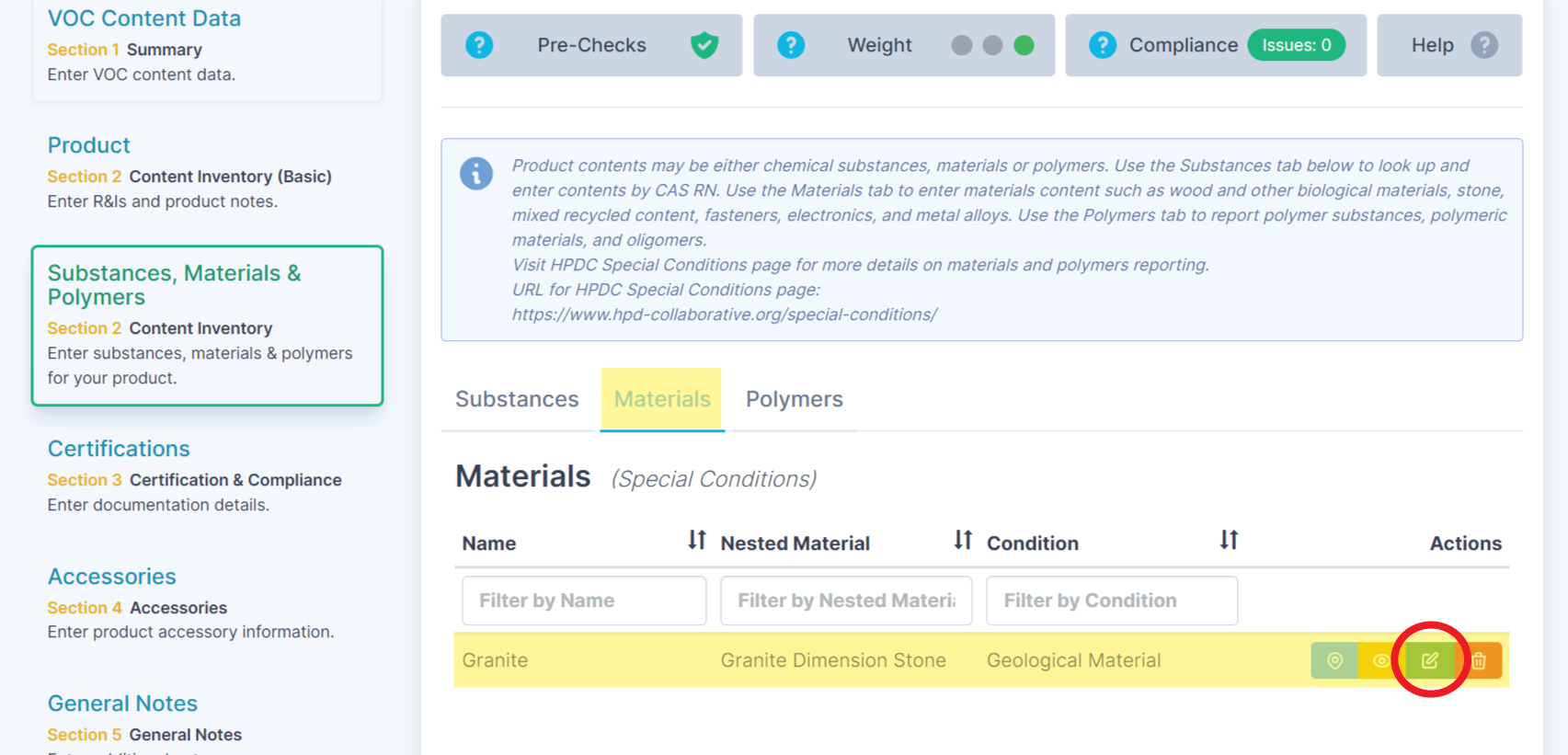1568x755 pixels.
Task: Click the edit icon for Granite row
Action: click(x=1429, y=660)
